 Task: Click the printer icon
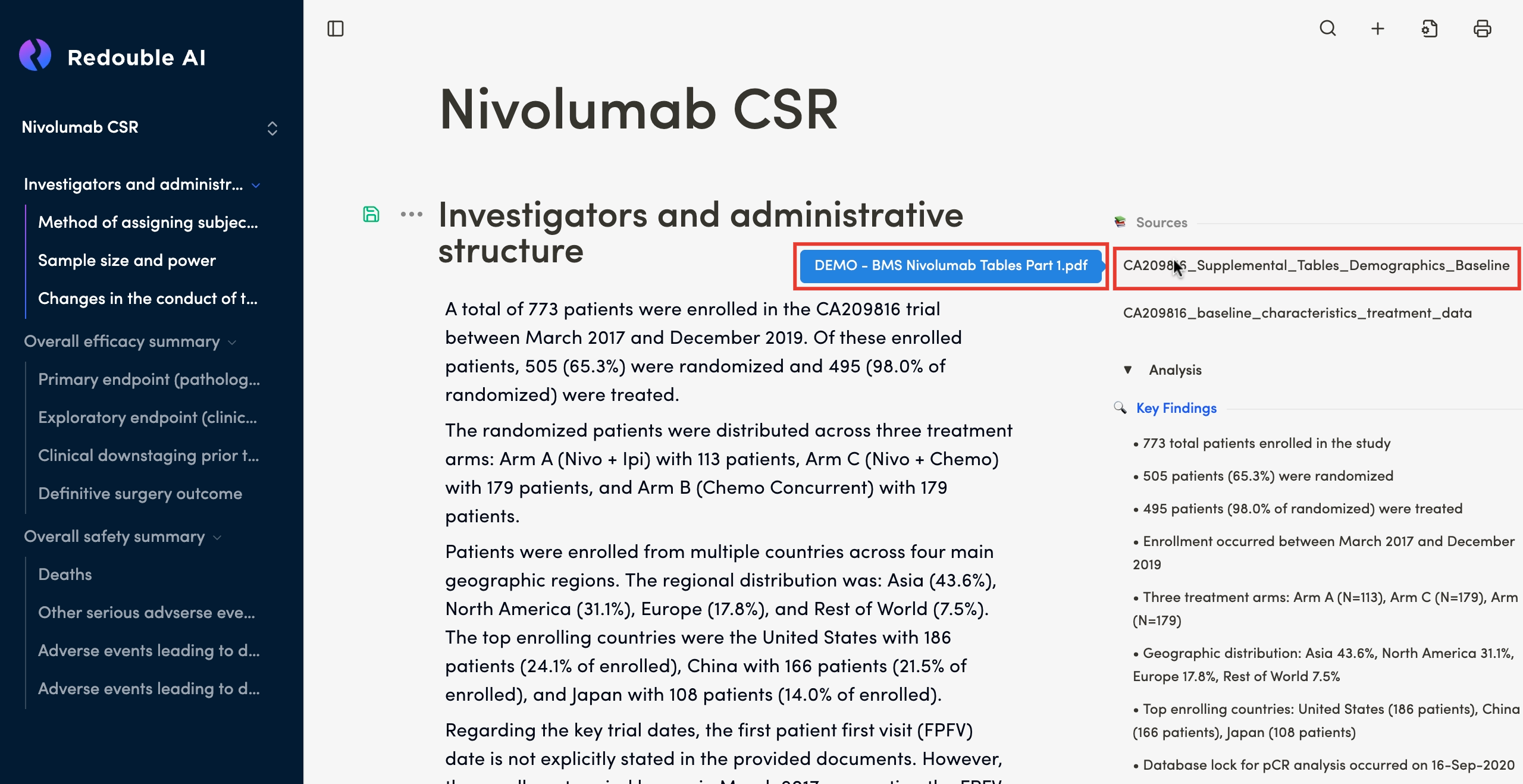(x=1482, y=29)
